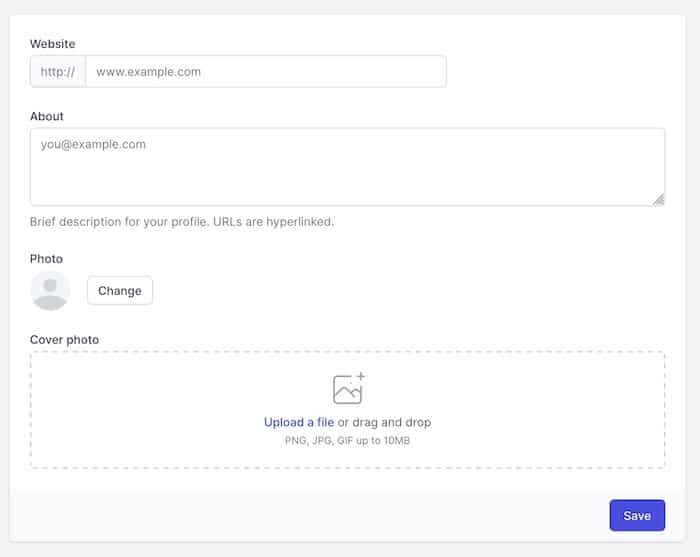Click the Cover photo label
Image resolution: width=700 pixels, height=557 pixels.
click(64, 340)
